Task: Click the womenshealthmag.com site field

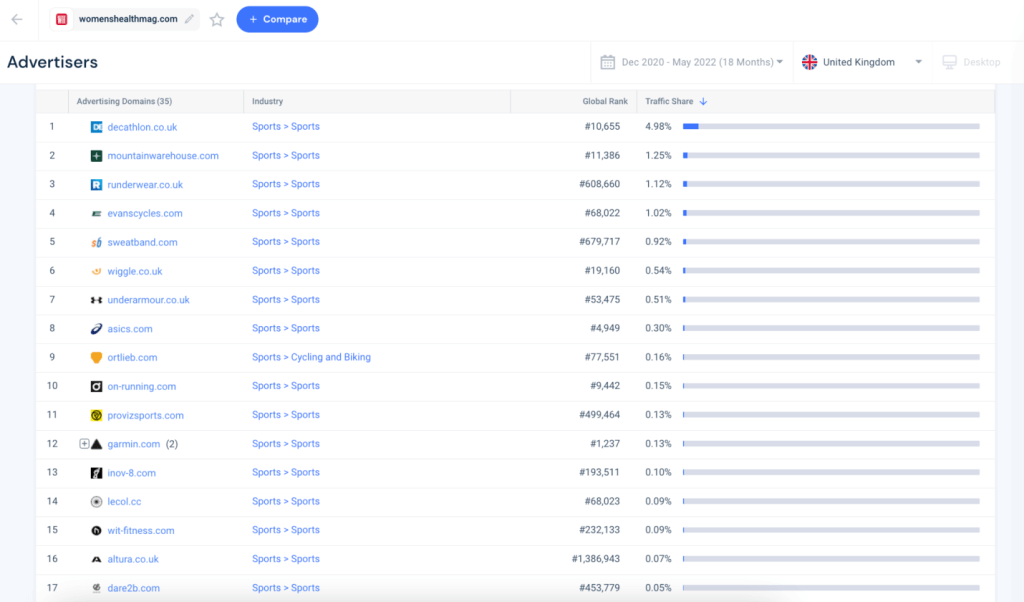Action: point(124,19)
